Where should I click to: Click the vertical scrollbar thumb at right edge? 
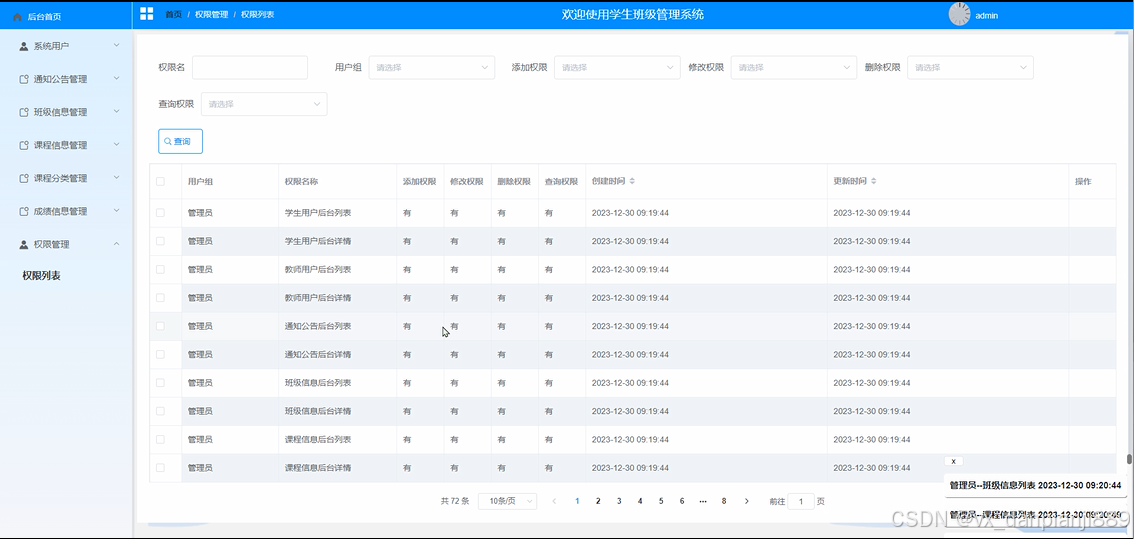pos(1129,459)
